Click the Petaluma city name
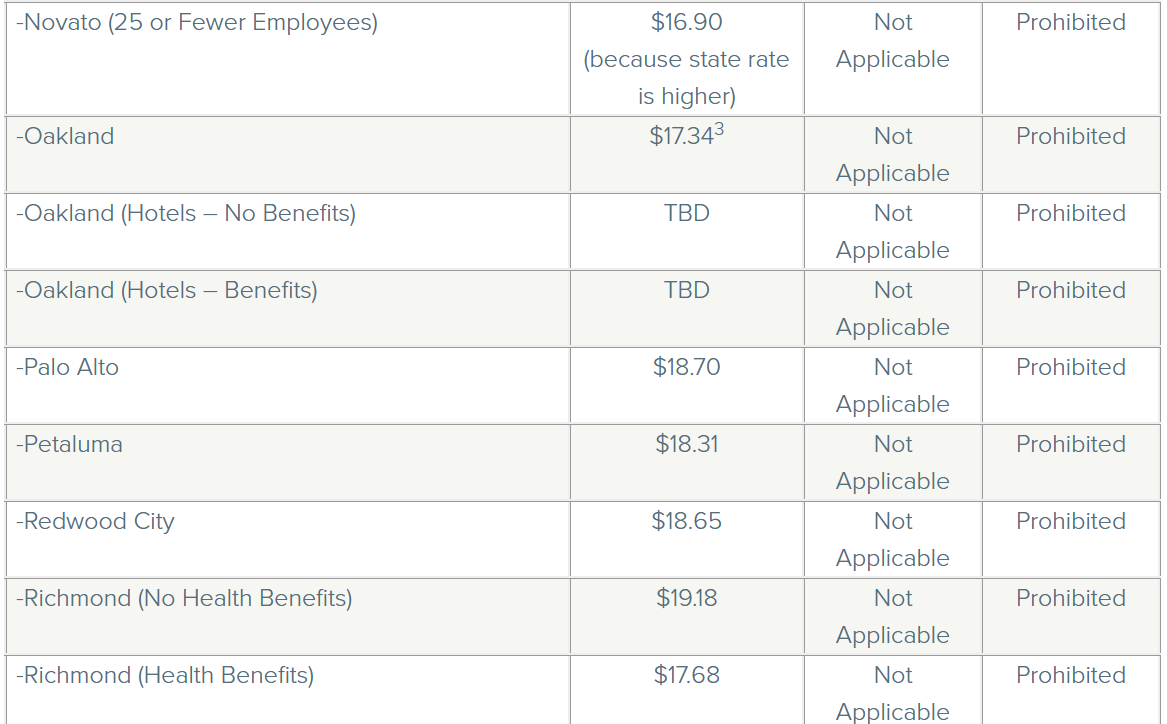Image resolution: width=1167 pixels, height=724 pixels. point(70,445)
